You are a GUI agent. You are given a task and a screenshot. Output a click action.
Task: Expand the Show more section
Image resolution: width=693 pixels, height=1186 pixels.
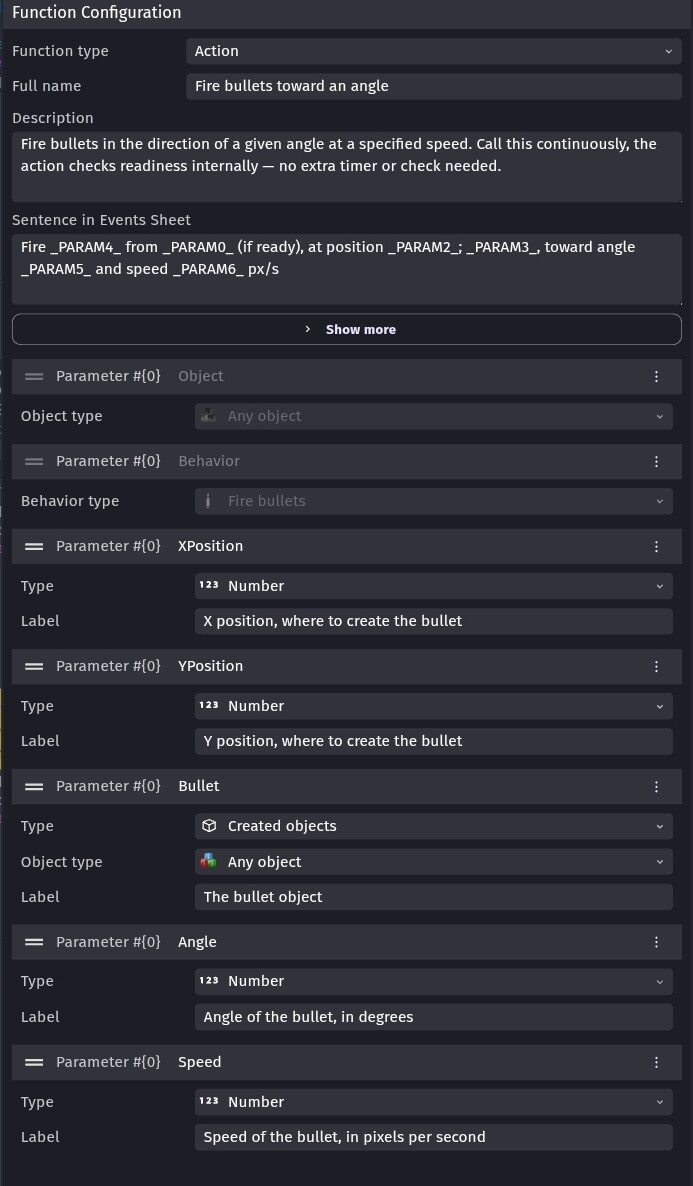pos(347,329)
